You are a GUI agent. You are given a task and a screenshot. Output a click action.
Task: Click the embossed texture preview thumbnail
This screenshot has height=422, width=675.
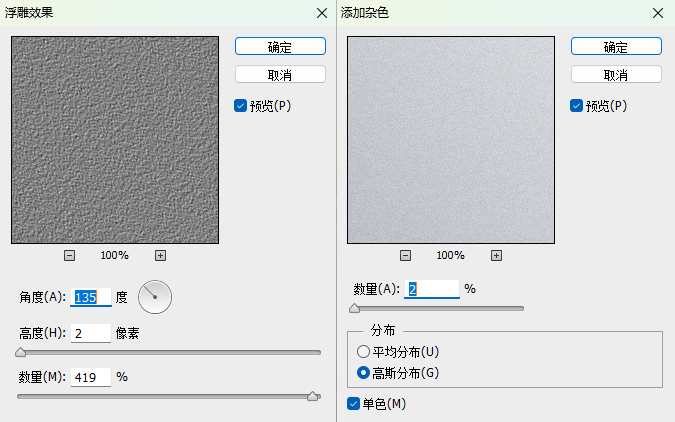coord(115,140)
